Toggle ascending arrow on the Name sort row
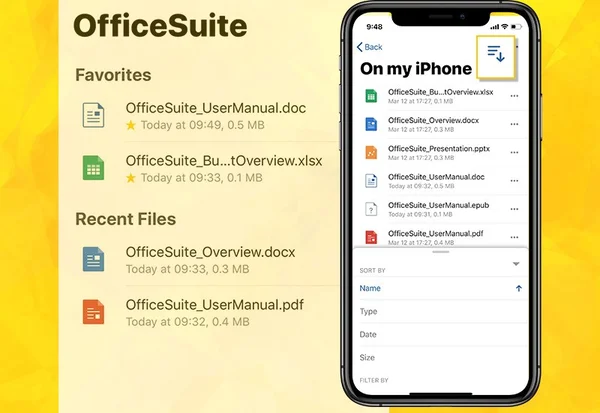The height and width of the screenshot is (413, 600). point(518,289)
